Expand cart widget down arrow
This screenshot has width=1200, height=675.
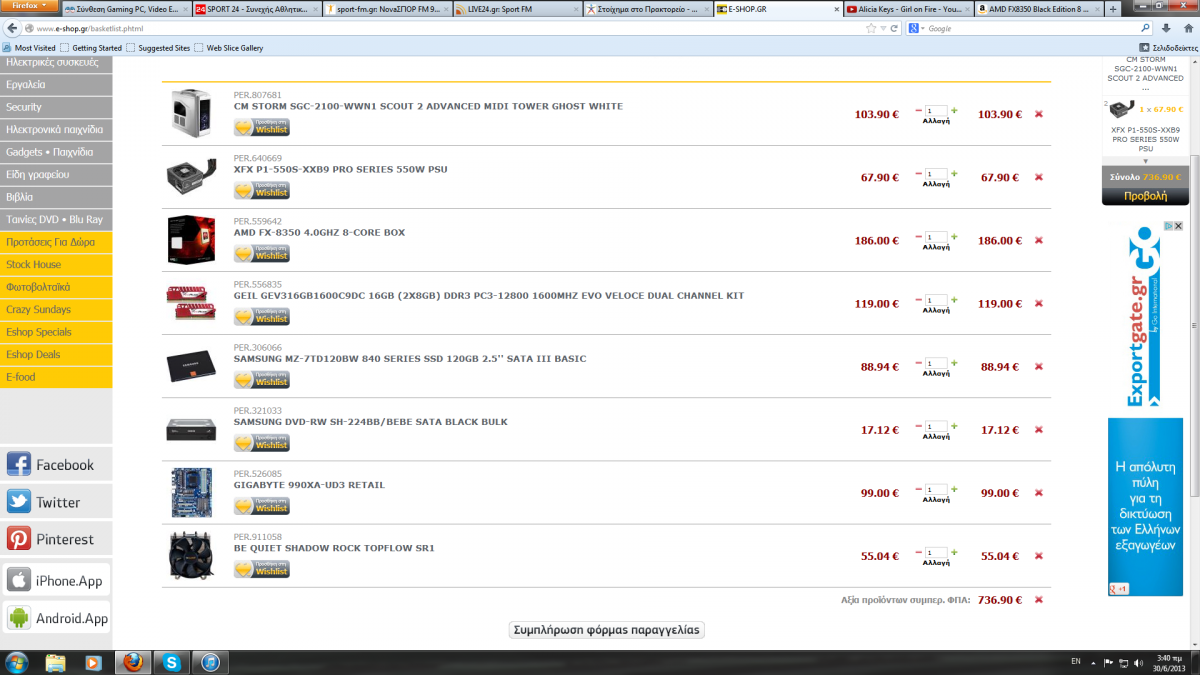(x=1146, y=161)
